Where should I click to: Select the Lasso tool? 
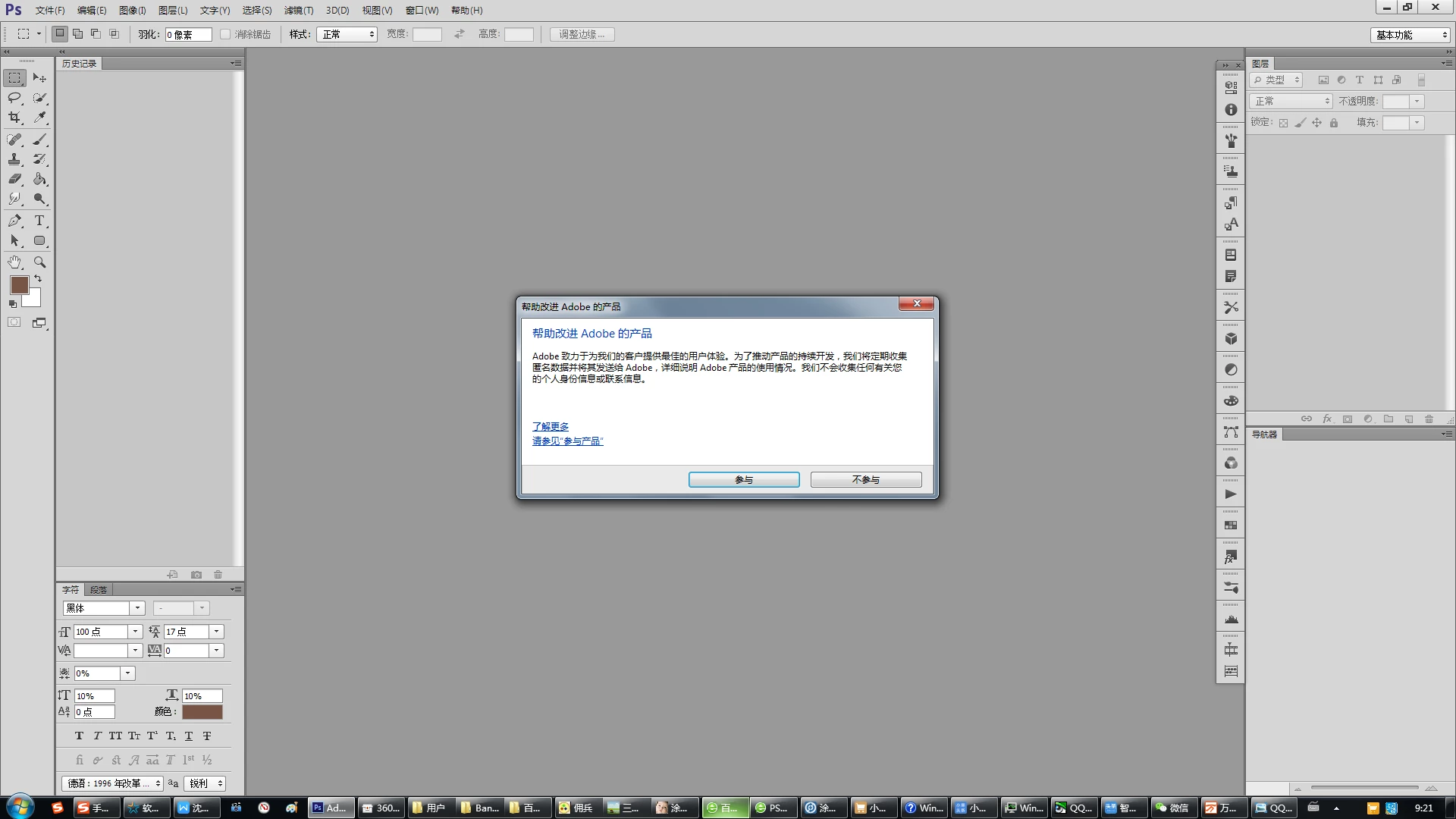click(x=15, y=98)
